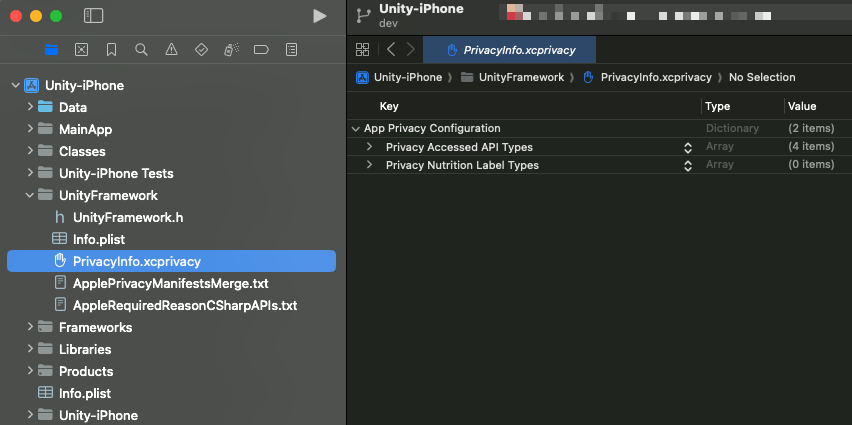Image resolution: width=852 pixels, height=425 pixels.
Task: Expand the Classes folder
Action: pyautogui.click(x=30, y=151)
